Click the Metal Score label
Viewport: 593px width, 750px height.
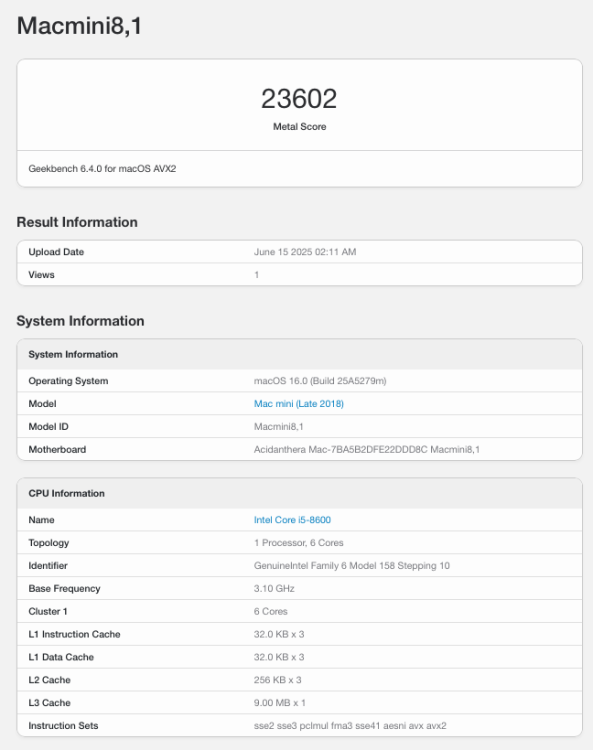click(299, 127)
